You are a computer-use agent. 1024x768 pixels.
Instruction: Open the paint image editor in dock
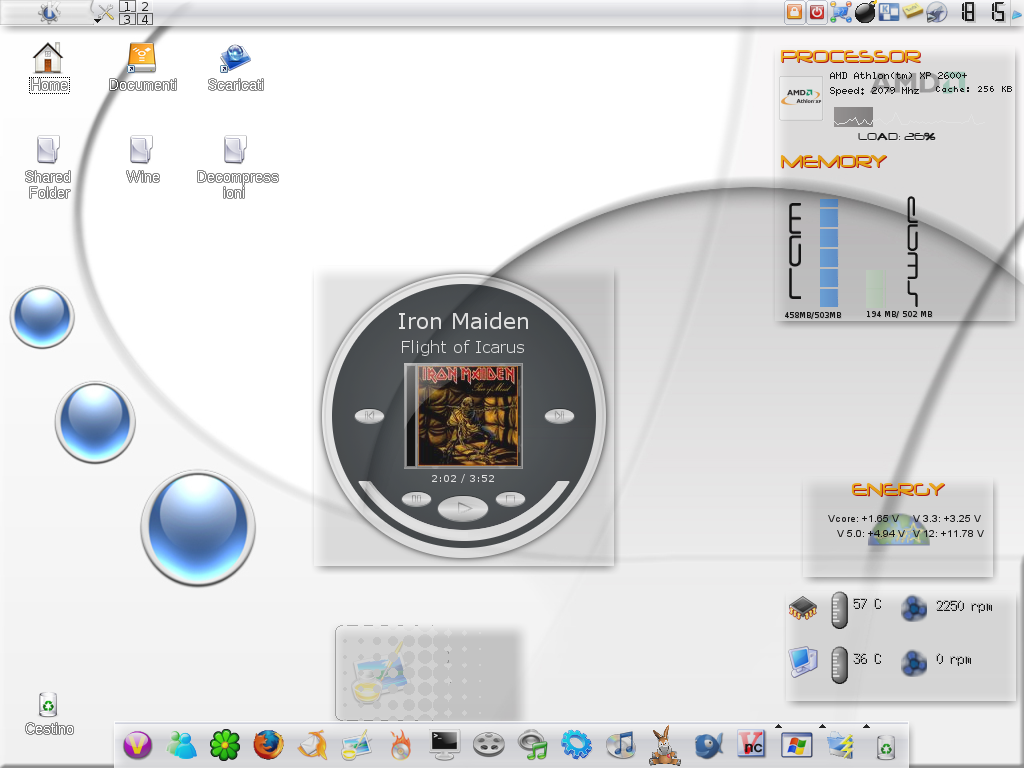tap(357, 745)
